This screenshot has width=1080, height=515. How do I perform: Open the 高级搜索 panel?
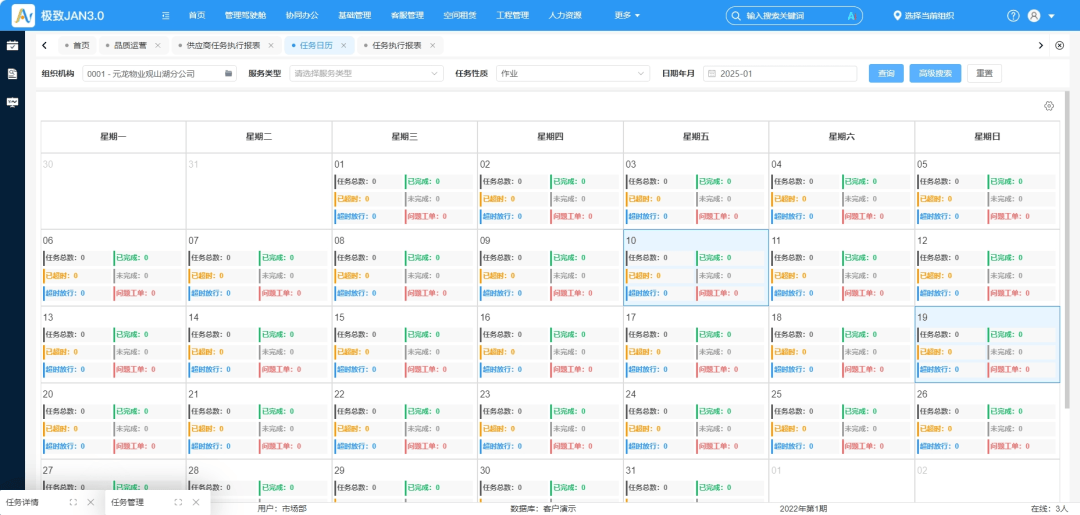[x=935, y=74]
